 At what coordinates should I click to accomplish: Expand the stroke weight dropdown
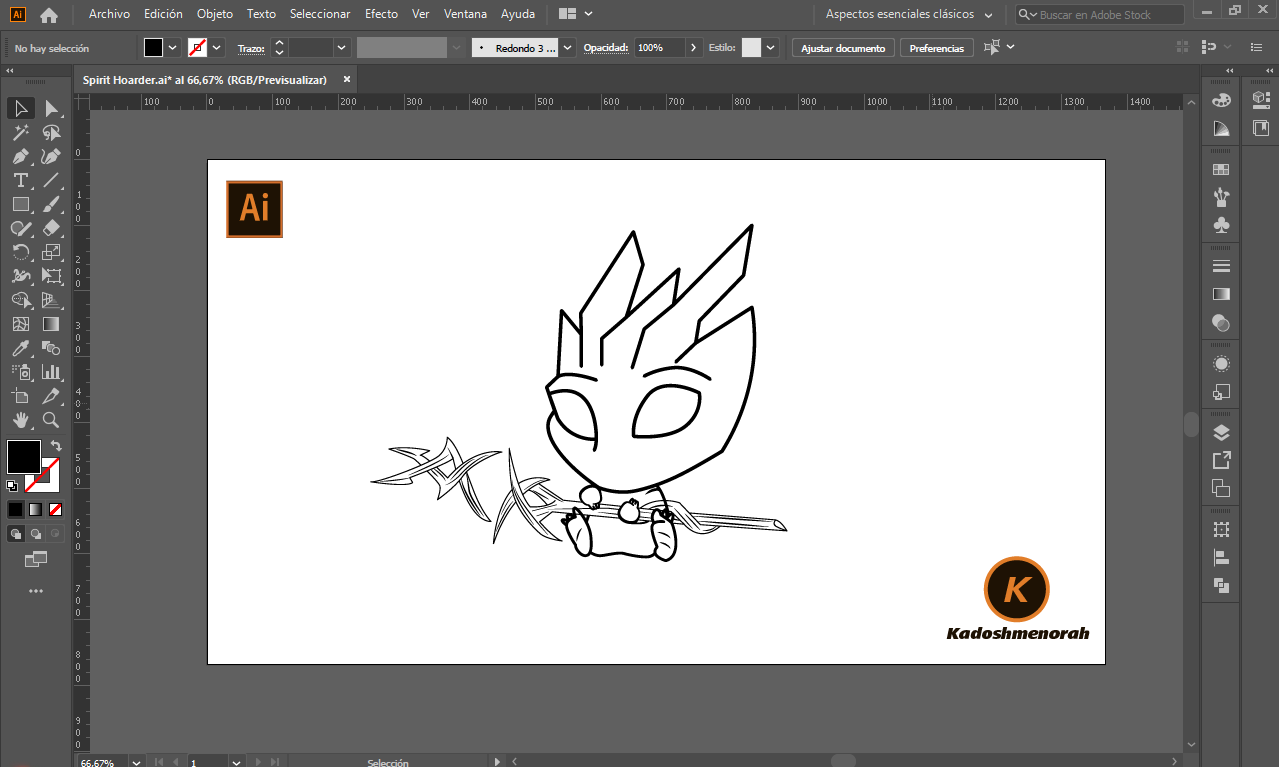point(342,48)
